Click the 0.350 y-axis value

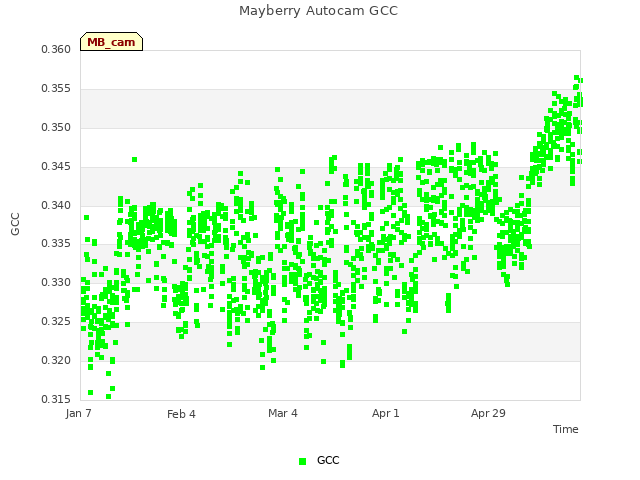click(56, 127)
